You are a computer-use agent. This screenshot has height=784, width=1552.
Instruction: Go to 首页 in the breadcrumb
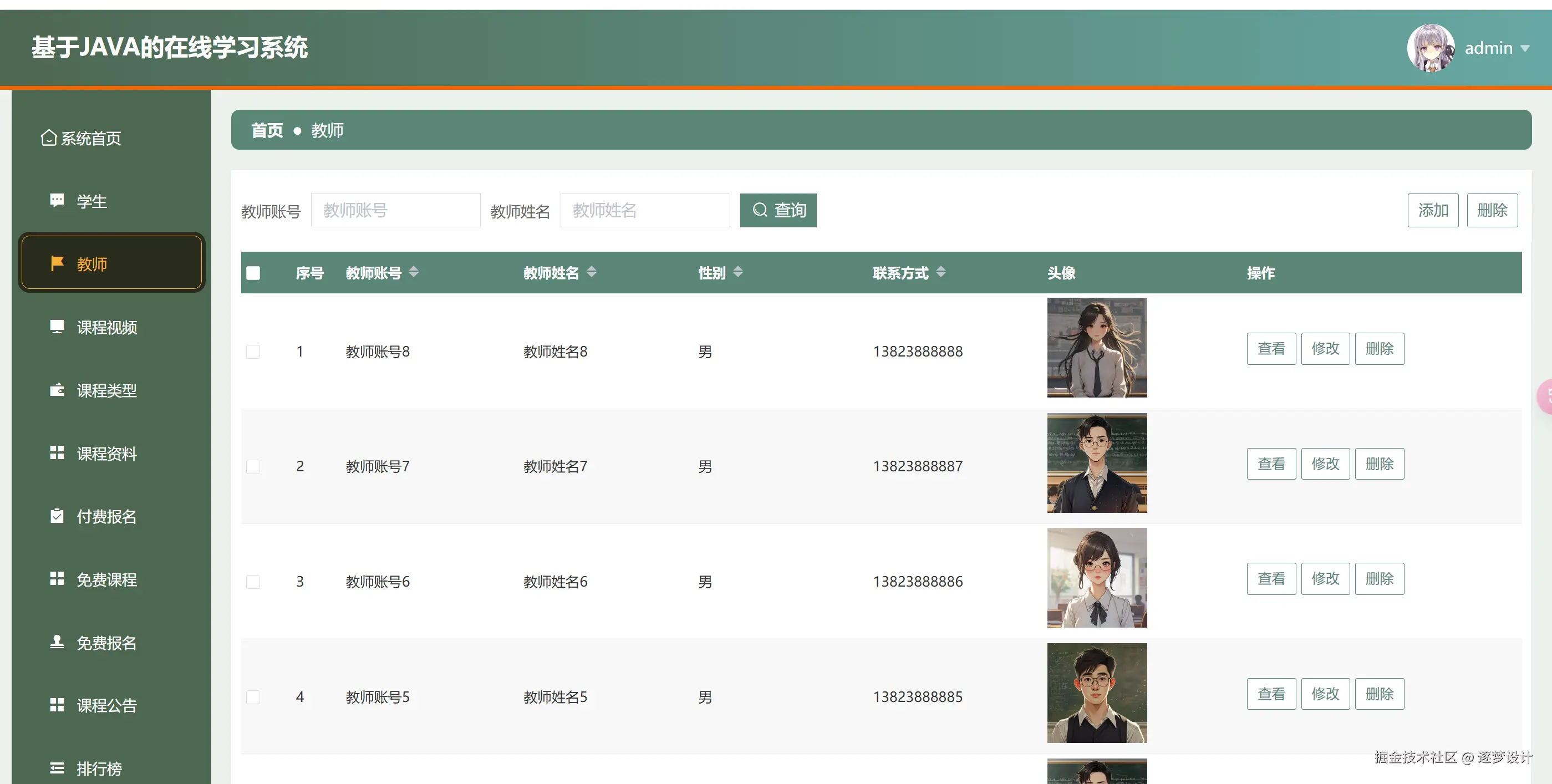point(266,130)
